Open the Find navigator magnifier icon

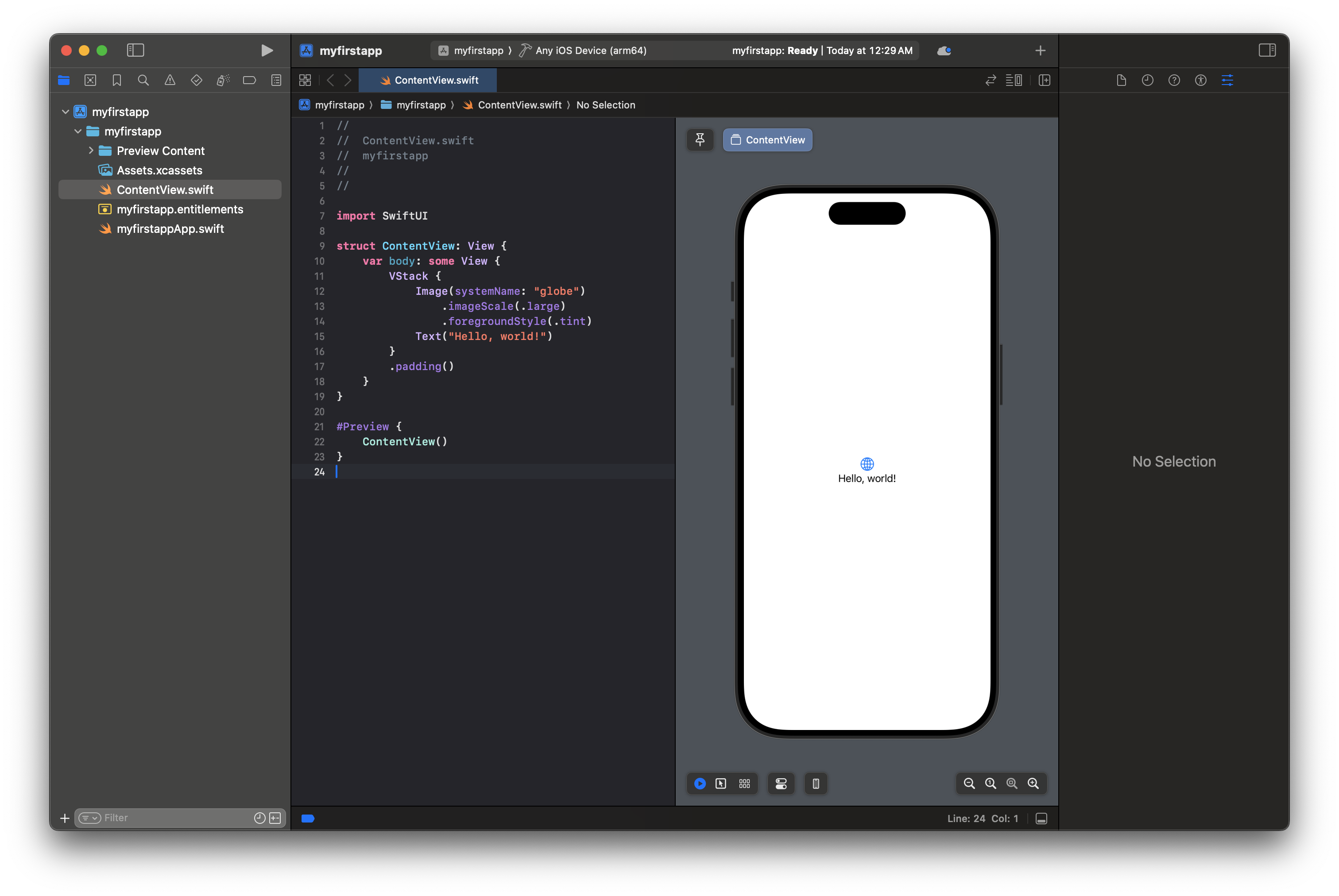click(143, 81)
